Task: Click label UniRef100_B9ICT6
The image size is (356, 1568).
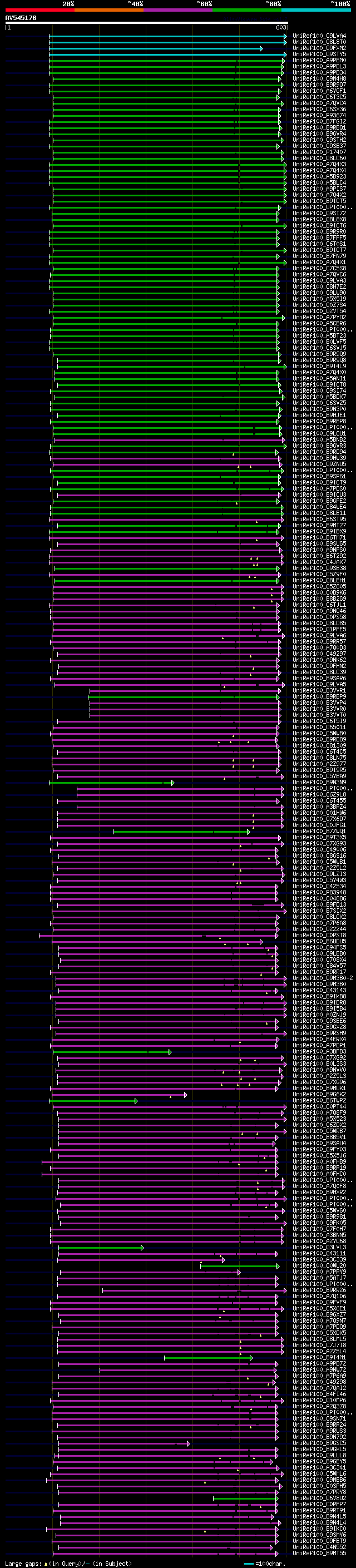Action: [319, 226]
